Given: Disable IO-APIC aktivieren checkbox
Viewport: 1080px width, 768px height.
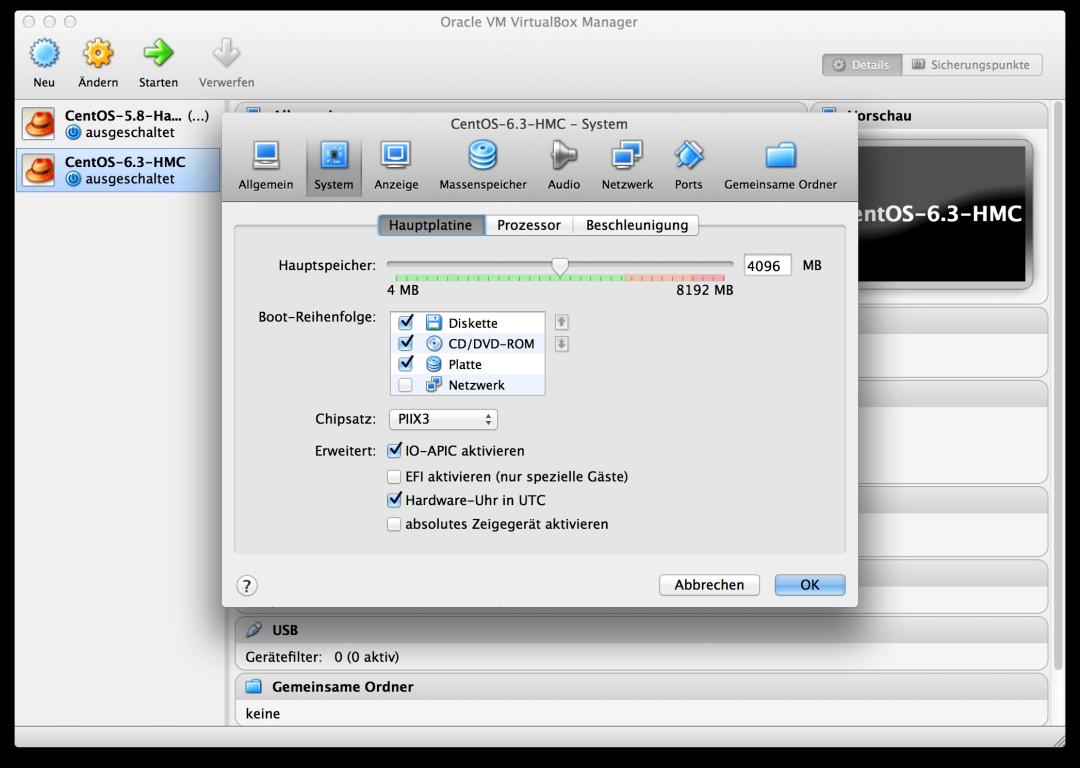Looking at the screenshot, I should click(394, 451).
